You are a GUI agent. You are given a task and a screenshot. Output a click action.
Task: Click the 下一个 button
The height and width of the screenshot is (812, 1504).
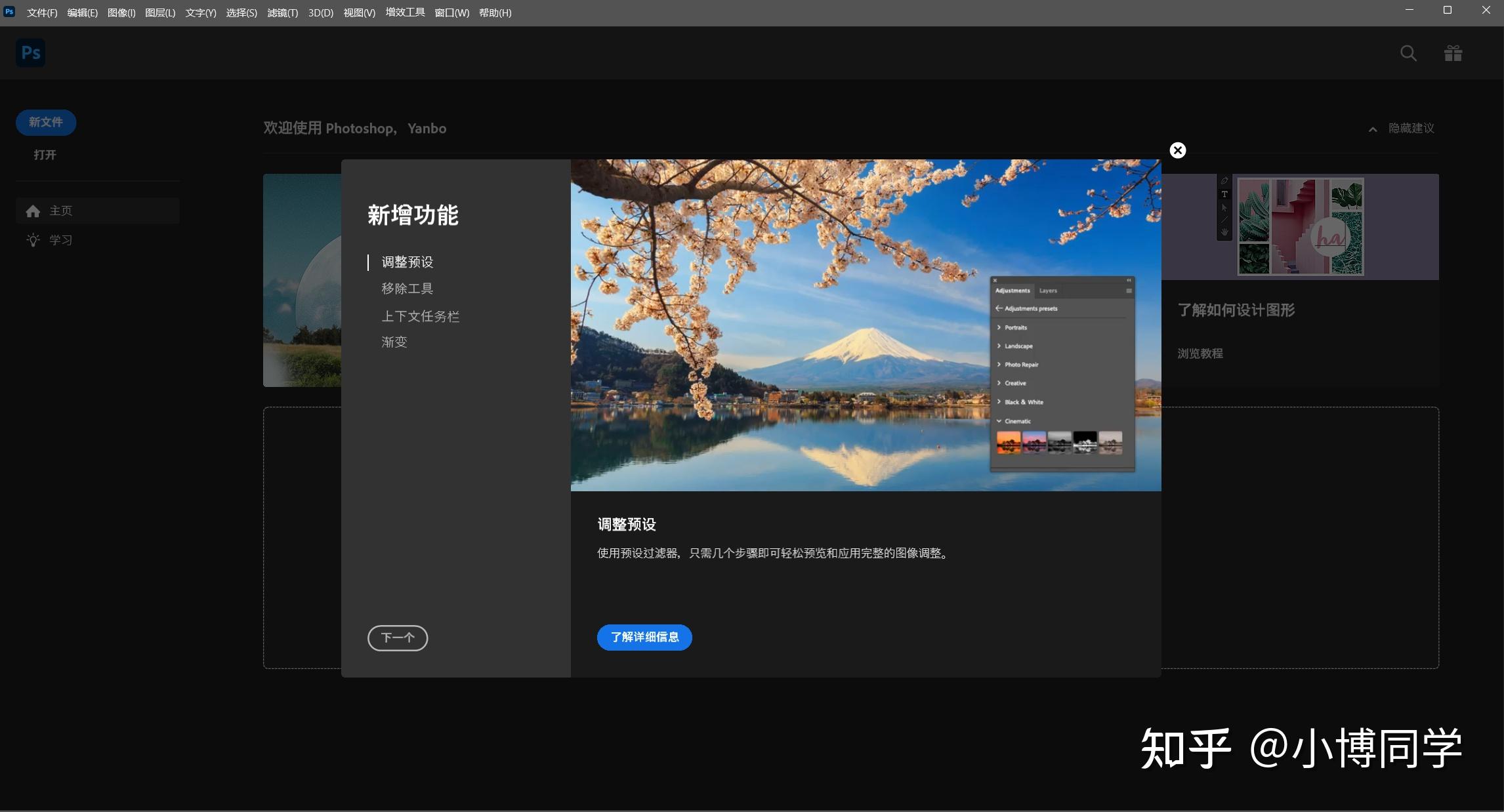click(398, 638)
